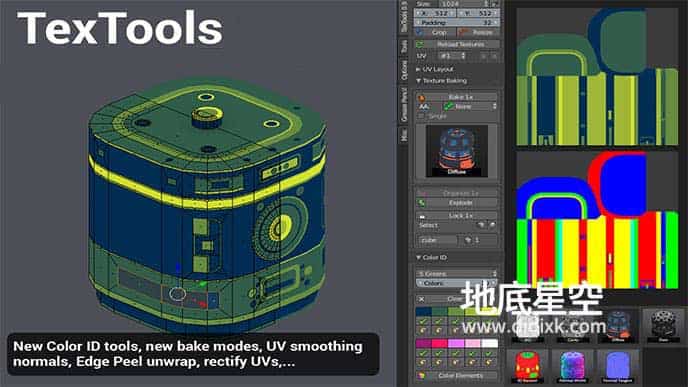Screen dimensions: 688x387
Task: Assign hot pink color using its checkmark
Action: click(x=439, y=353)
